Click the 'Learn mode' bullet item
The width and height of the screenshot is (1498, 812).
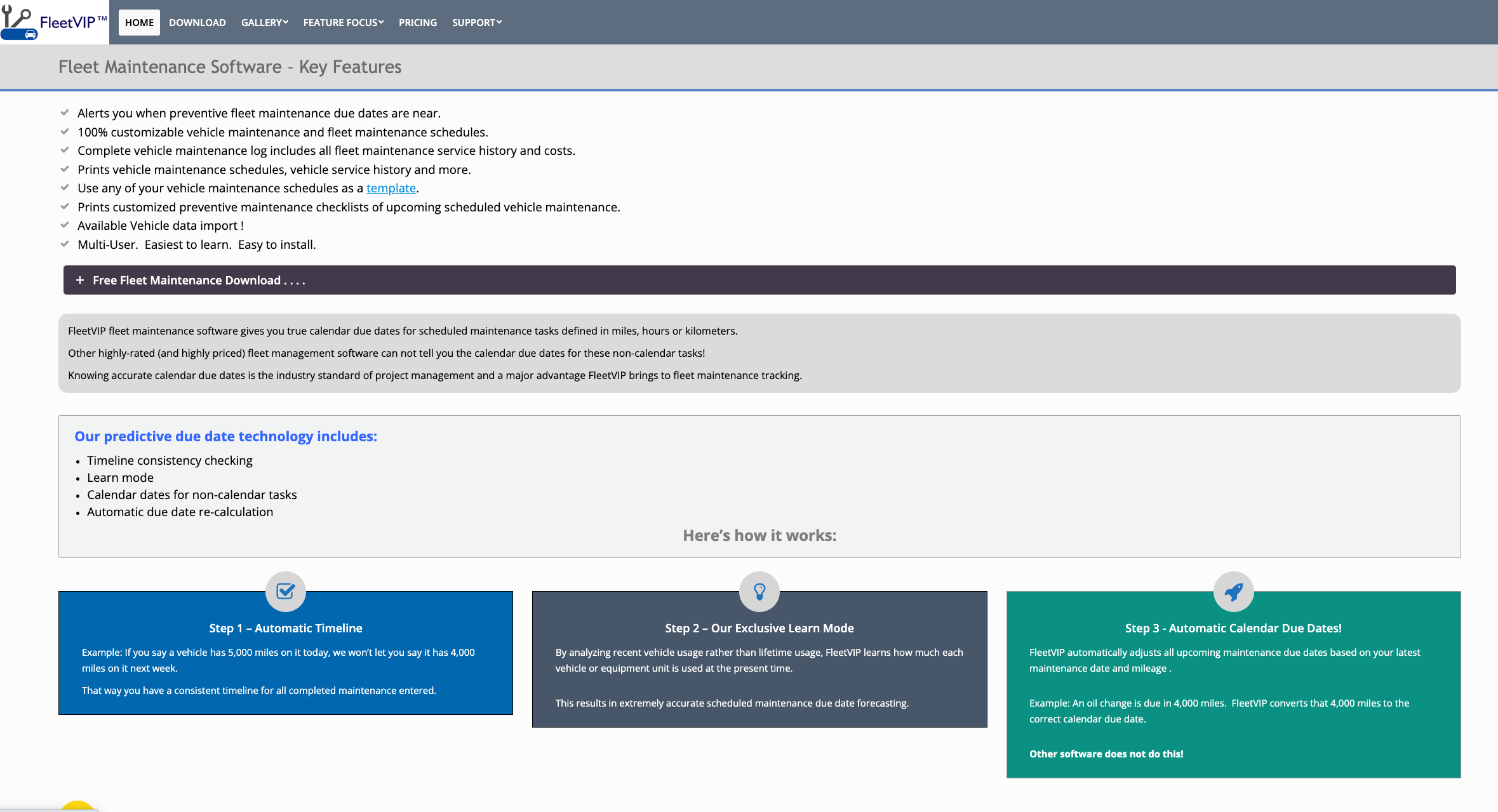120,477
